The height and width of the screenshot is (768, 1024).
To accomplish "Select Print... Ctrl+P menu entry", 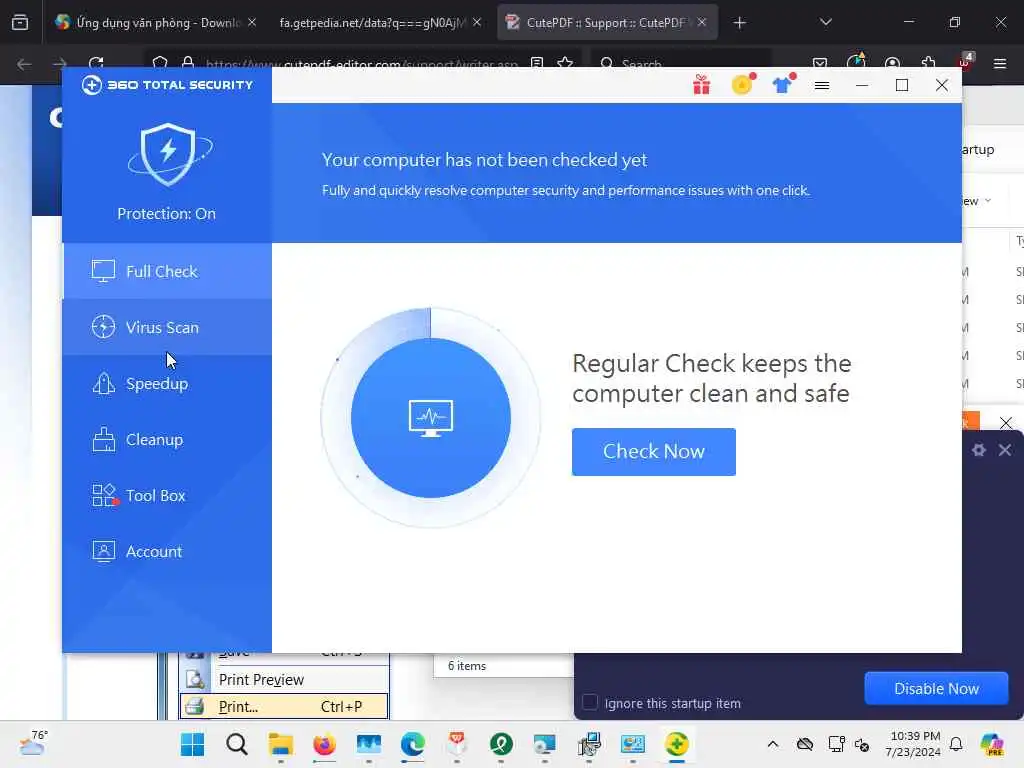I will click(x=283, y=707).
